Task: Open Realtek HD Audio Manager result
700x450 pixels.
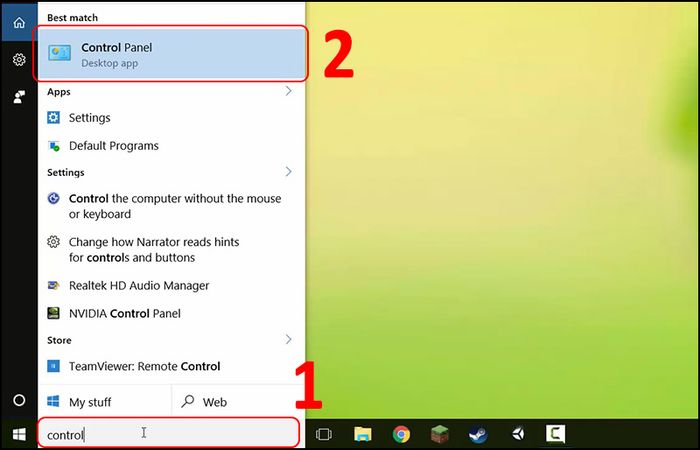Action: tap(171, 286)
